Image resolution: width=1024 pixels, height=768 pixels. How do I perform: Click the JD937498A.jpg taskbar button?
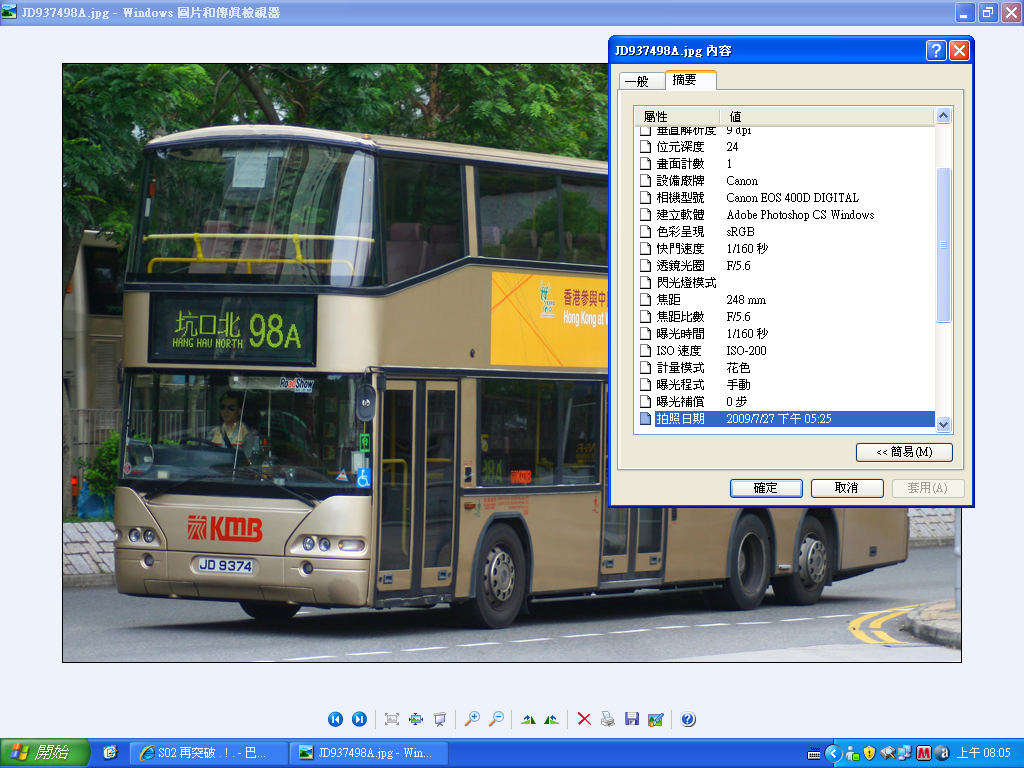coord(369,753)
